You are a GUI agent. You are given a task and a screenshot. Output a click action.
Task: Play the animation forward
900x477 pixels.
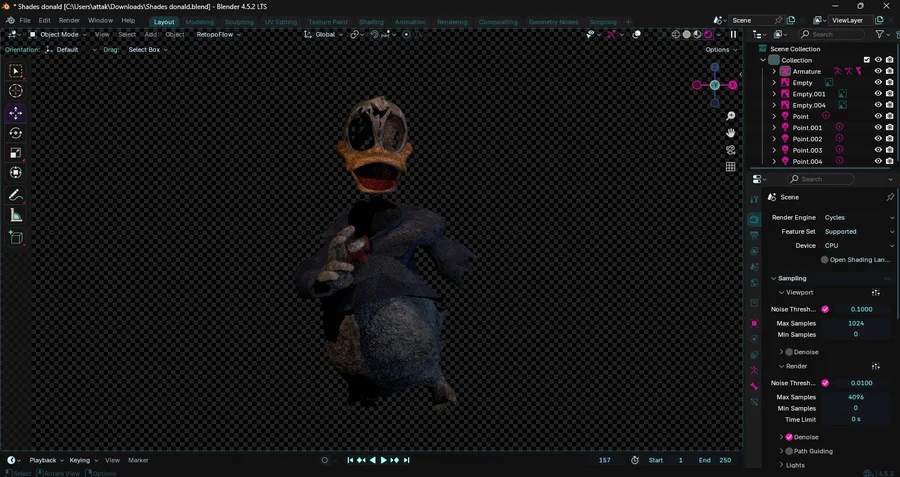pos(383,460)
